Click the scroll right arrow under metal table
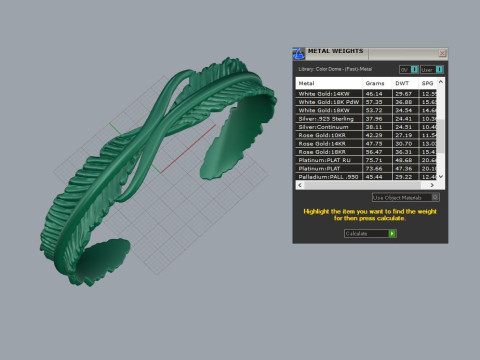Screen dimensions: 480x360 [x=432, y=185]
